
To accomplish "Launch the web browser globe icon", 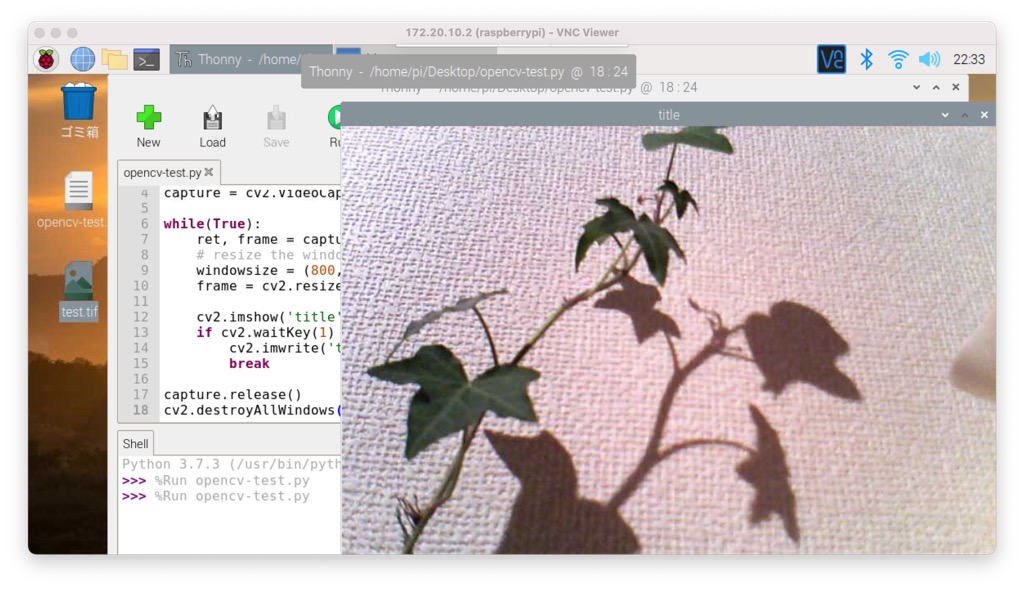I will tap(82, 59).
